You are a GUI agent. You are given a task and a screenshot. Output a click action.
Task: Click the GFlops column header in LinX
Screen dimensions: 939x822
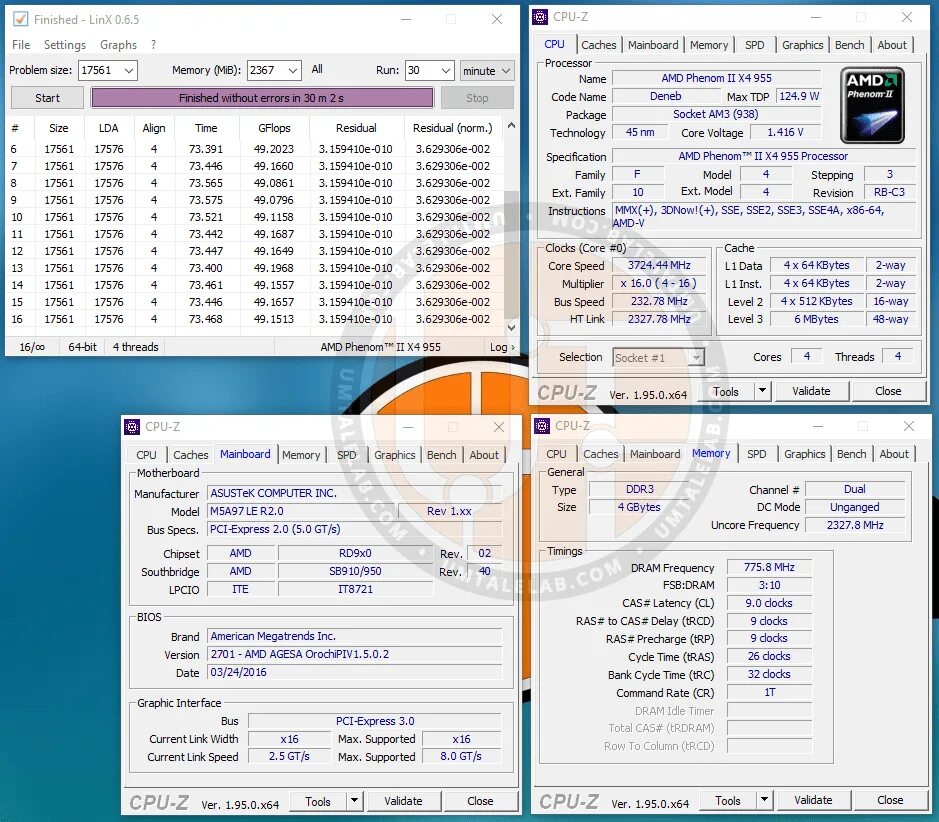click(274, 128)
